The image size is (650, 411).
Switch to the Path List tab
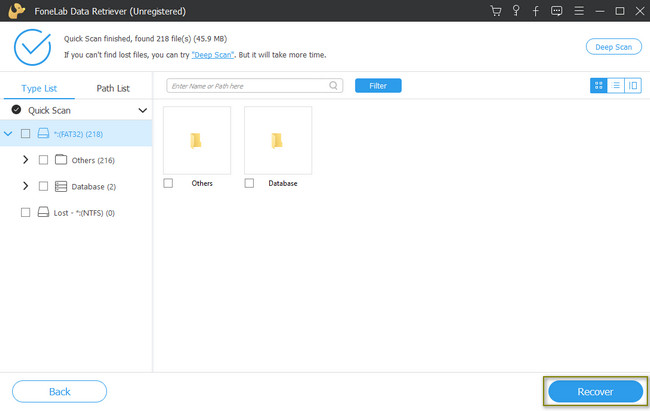click(x=113, y=88)
